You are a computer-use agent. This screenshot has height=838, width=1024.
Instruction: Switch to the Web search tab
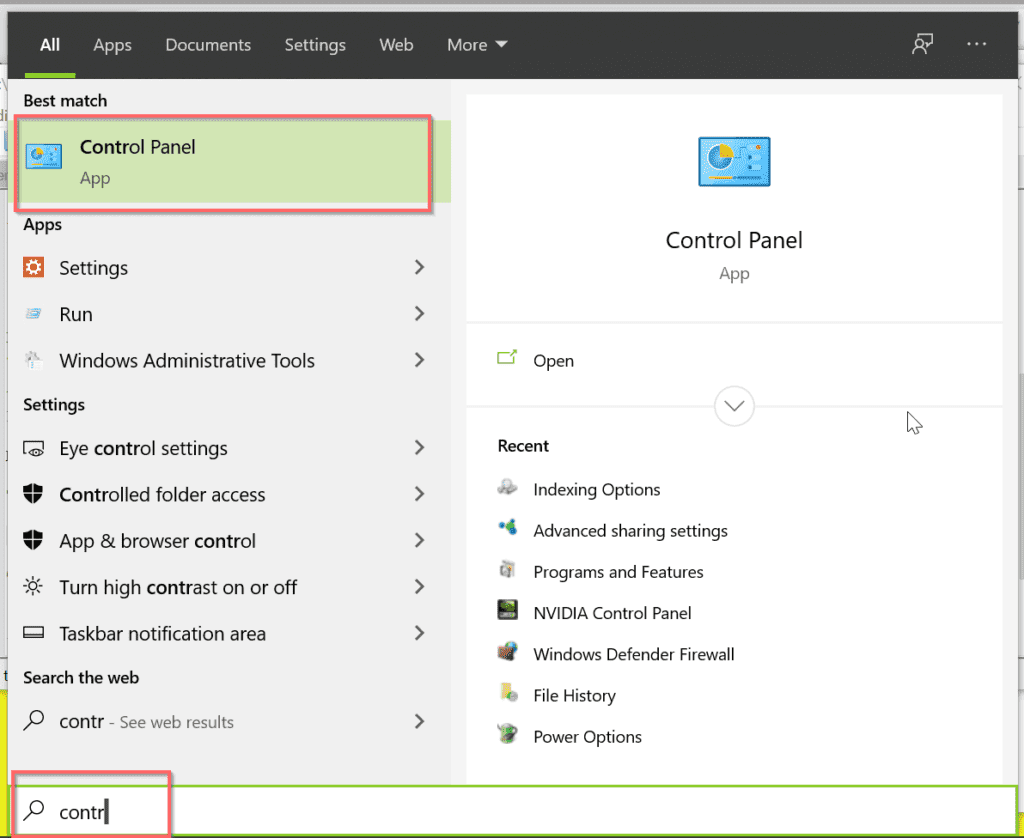396,44
